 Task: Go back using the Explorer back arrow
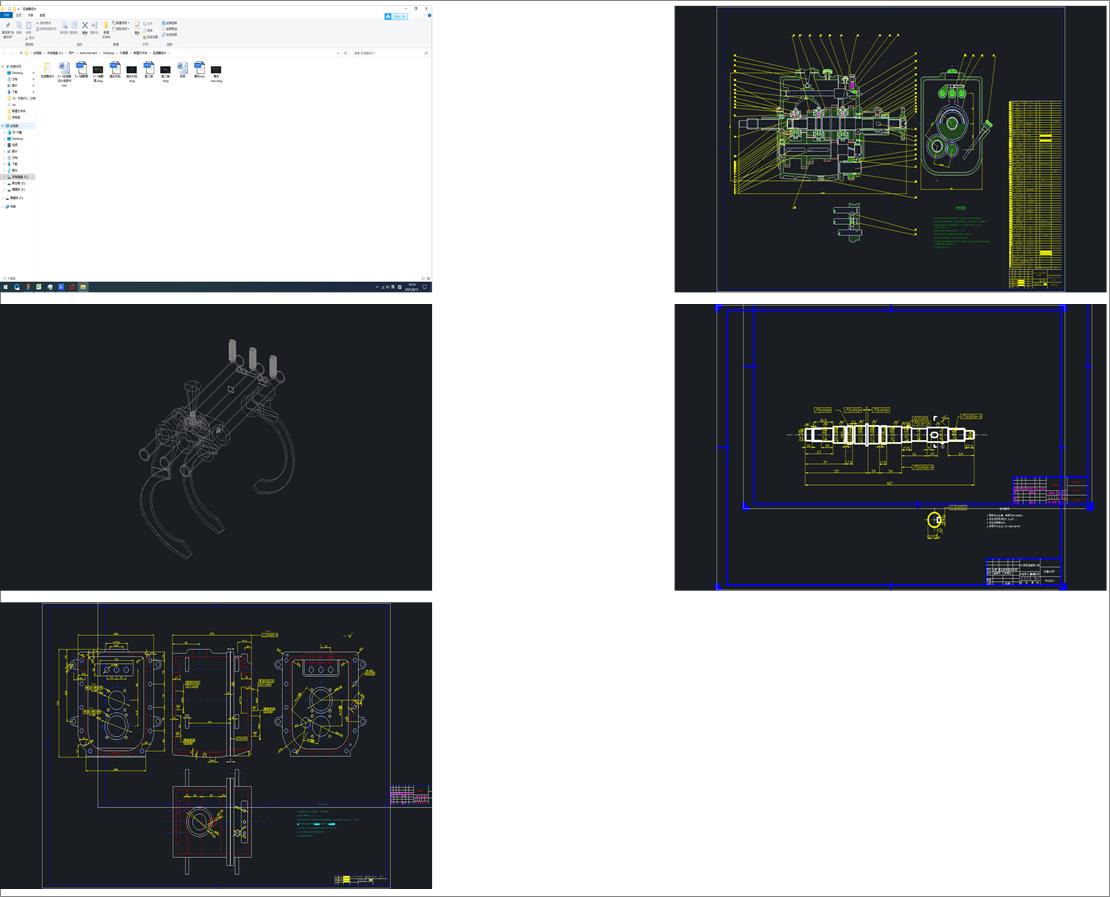tap(4, 53)
